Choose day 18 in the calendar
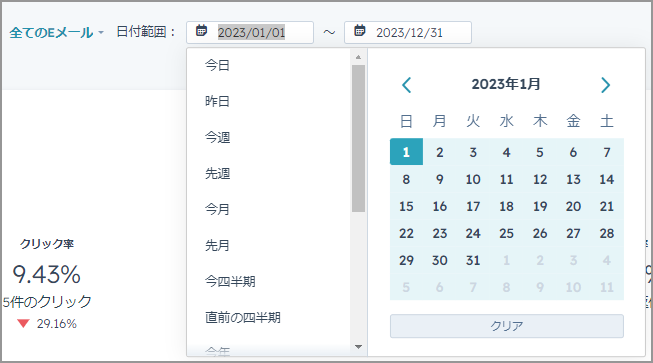This screenshot has height=363, width=653. tap(506, 206)
